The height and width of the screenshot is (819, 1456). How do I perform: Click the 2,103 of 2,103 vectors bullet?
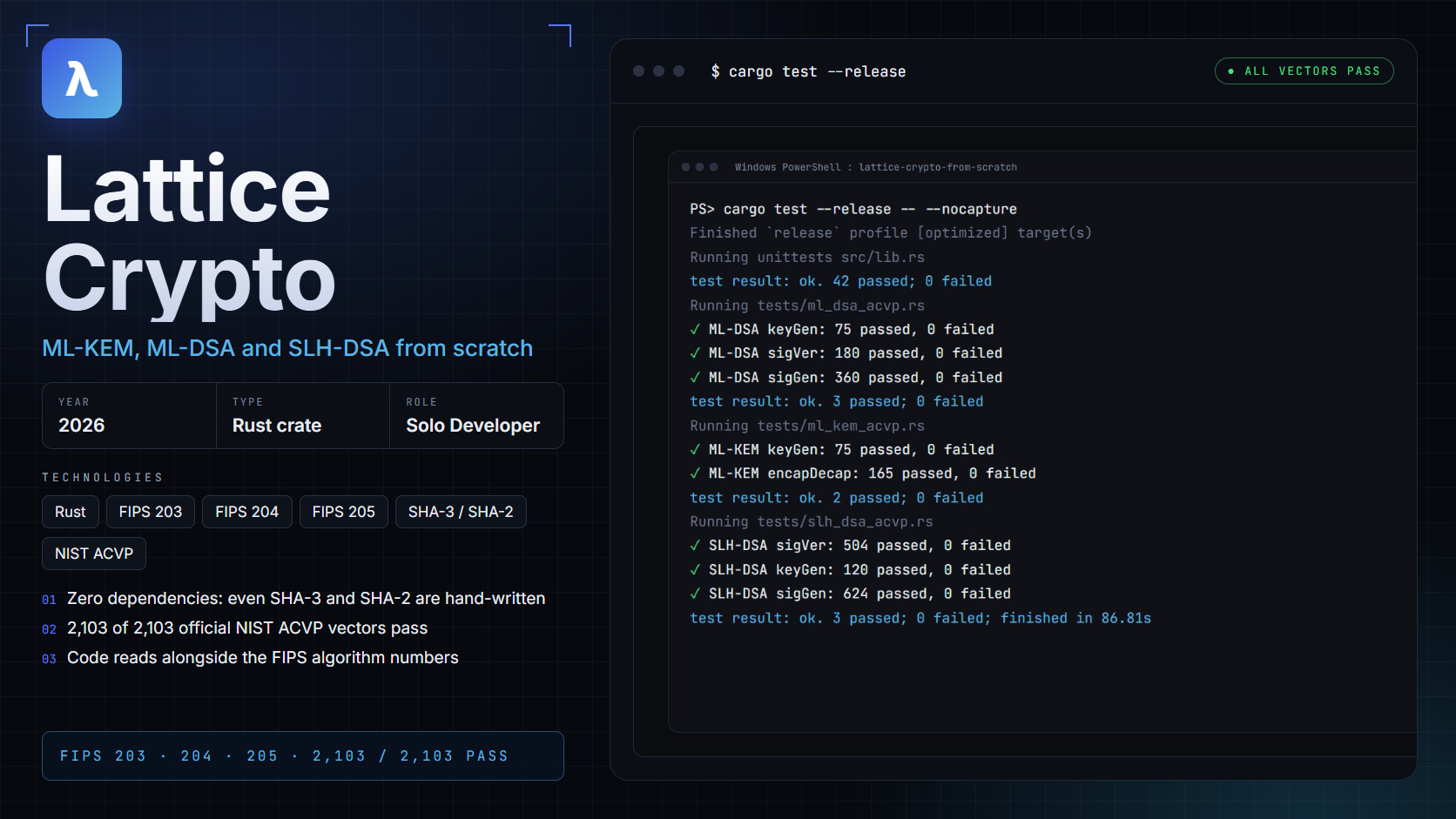(x=235, y=628)
